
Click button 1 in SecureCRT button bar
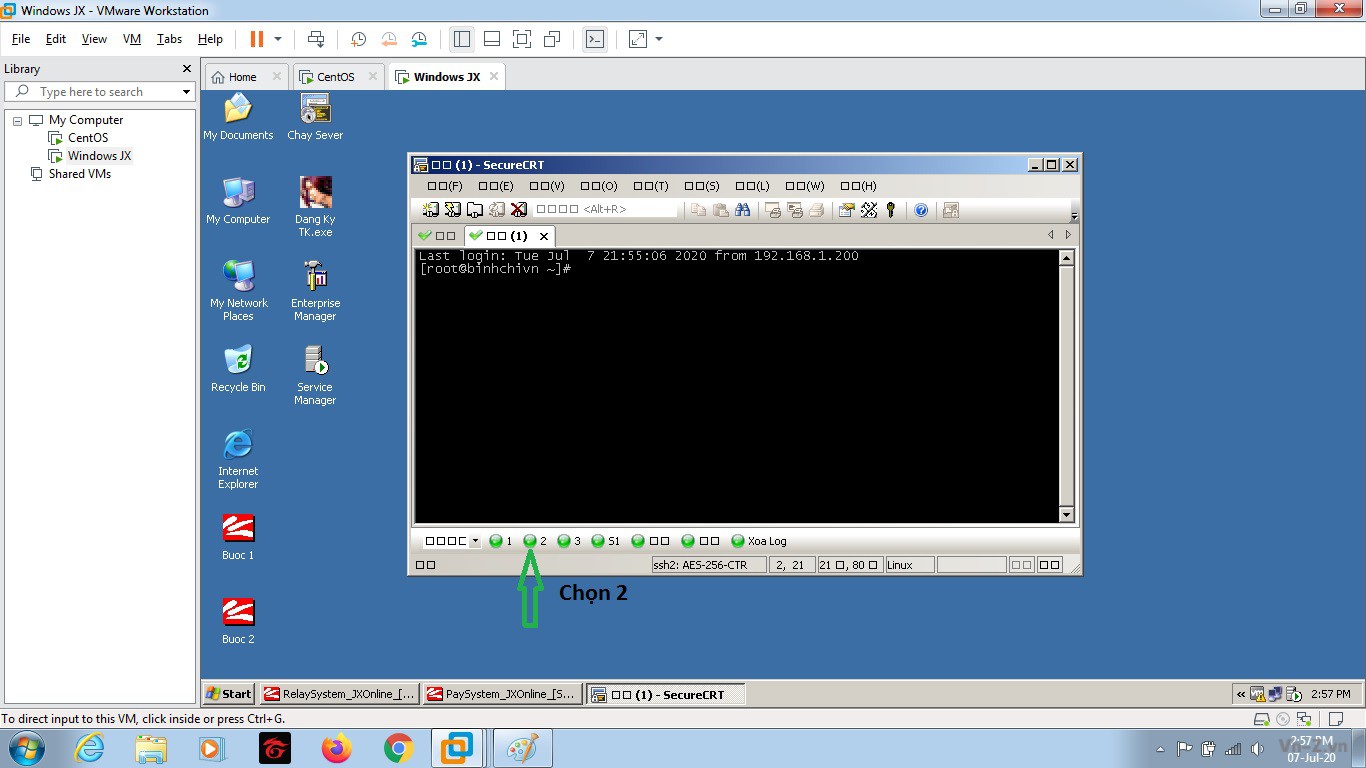coord(500,541)
